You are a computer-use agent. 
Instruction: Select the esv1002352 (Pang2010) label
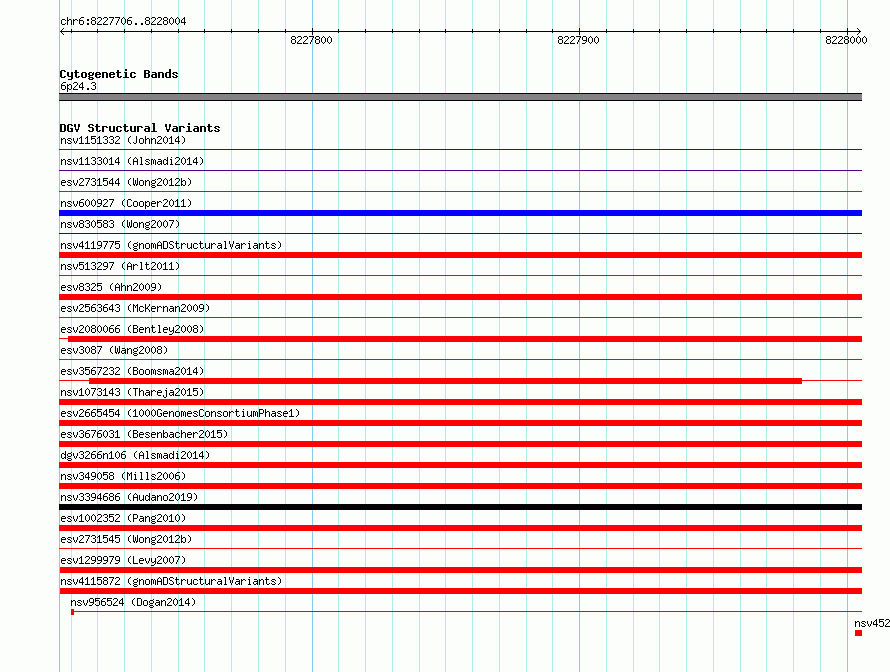[123, 518]
